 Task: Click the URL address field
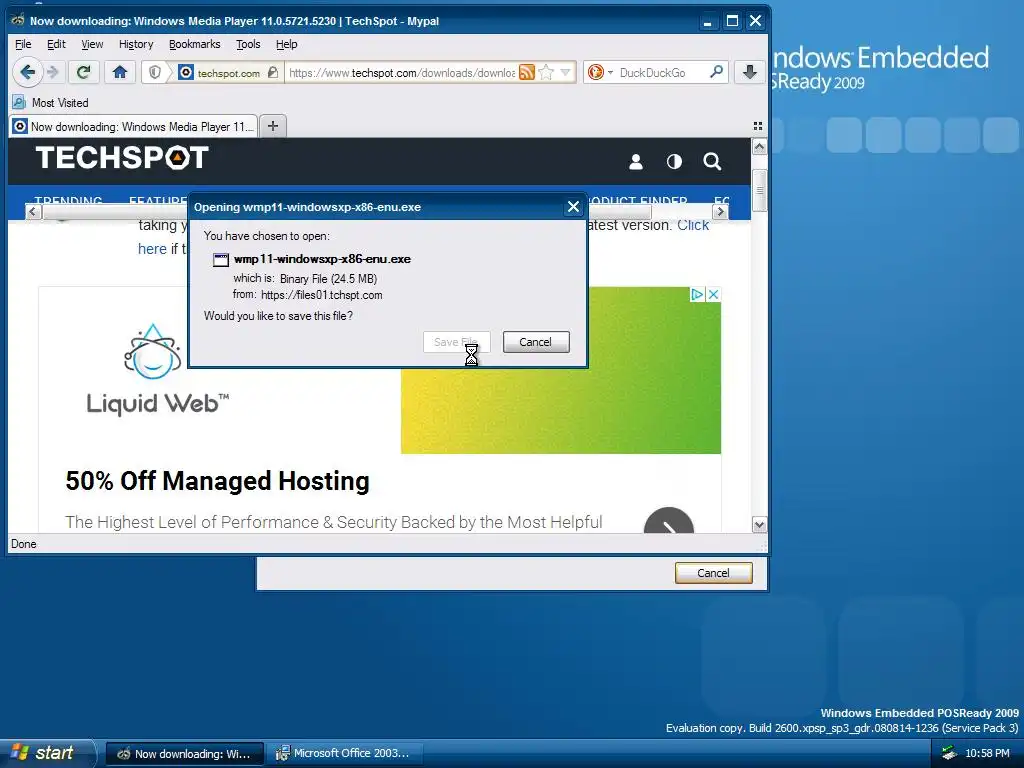(x=402, y=72)
